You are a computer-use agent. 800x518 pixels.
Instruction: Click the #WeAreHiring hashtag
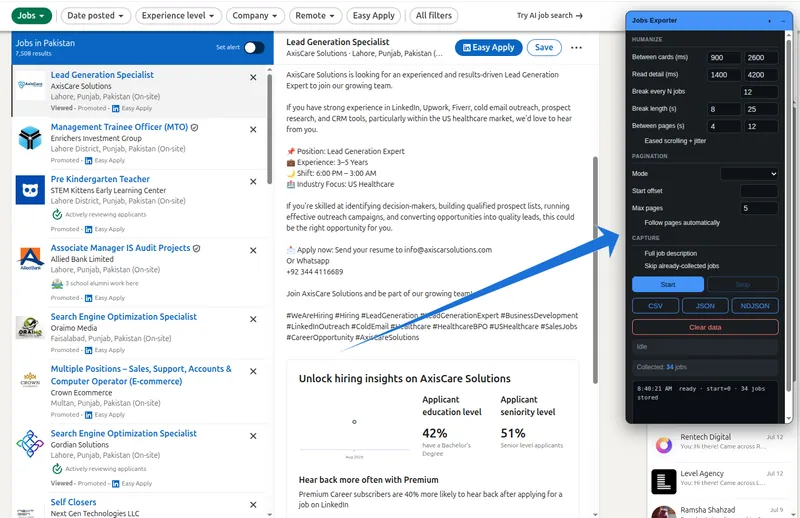pyautogui.click(x=310, y=316)
